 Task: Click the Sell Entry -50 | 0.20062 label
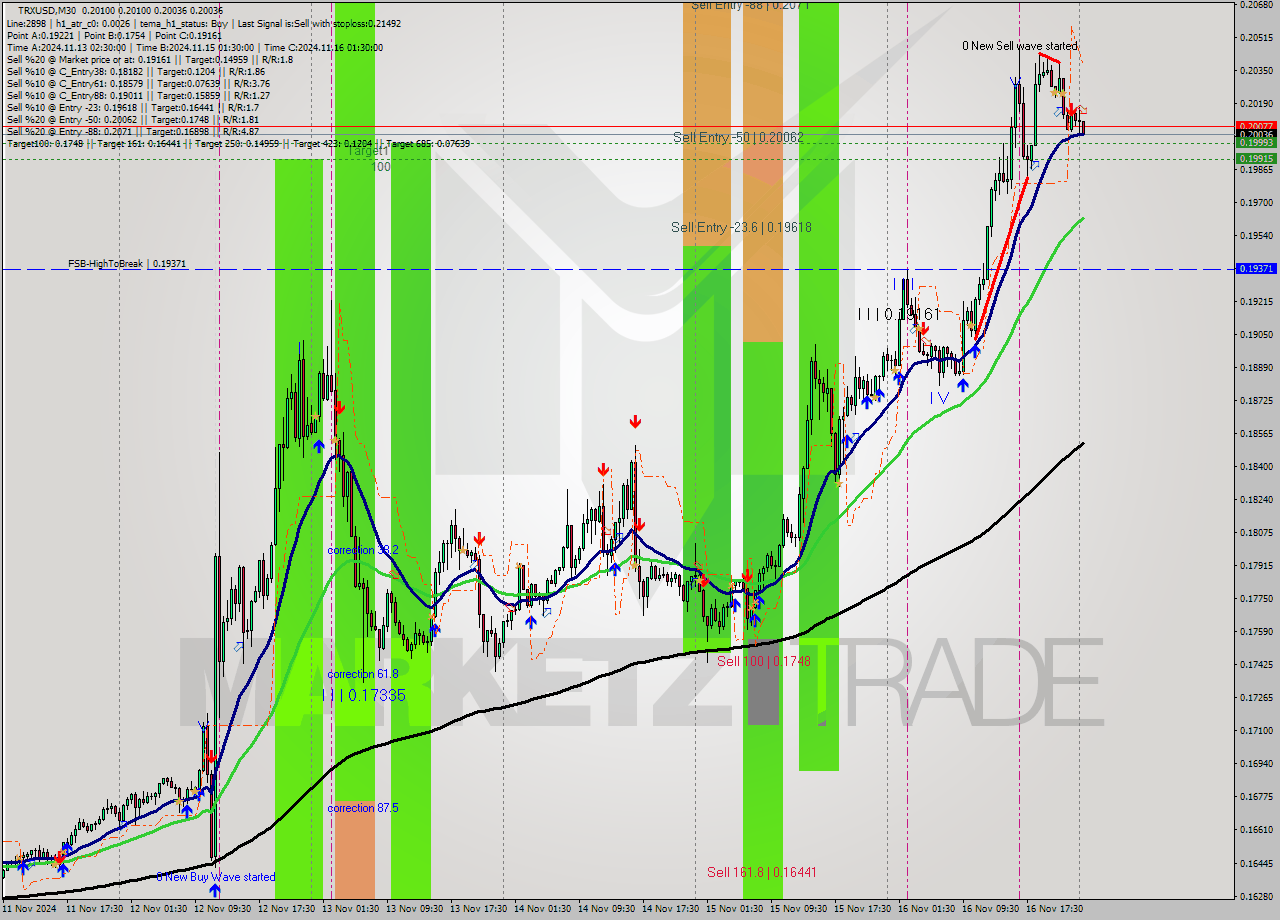pyautogui.click(x=738, y=137)
